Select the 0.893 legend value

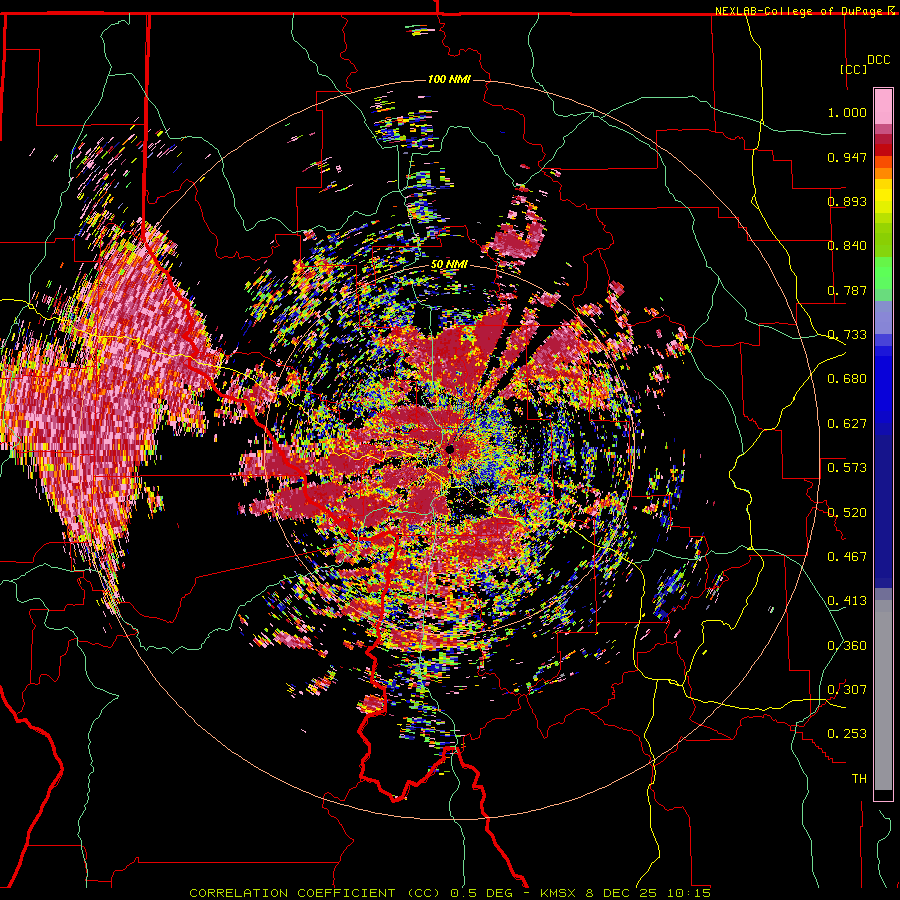[x=847, y=201]
